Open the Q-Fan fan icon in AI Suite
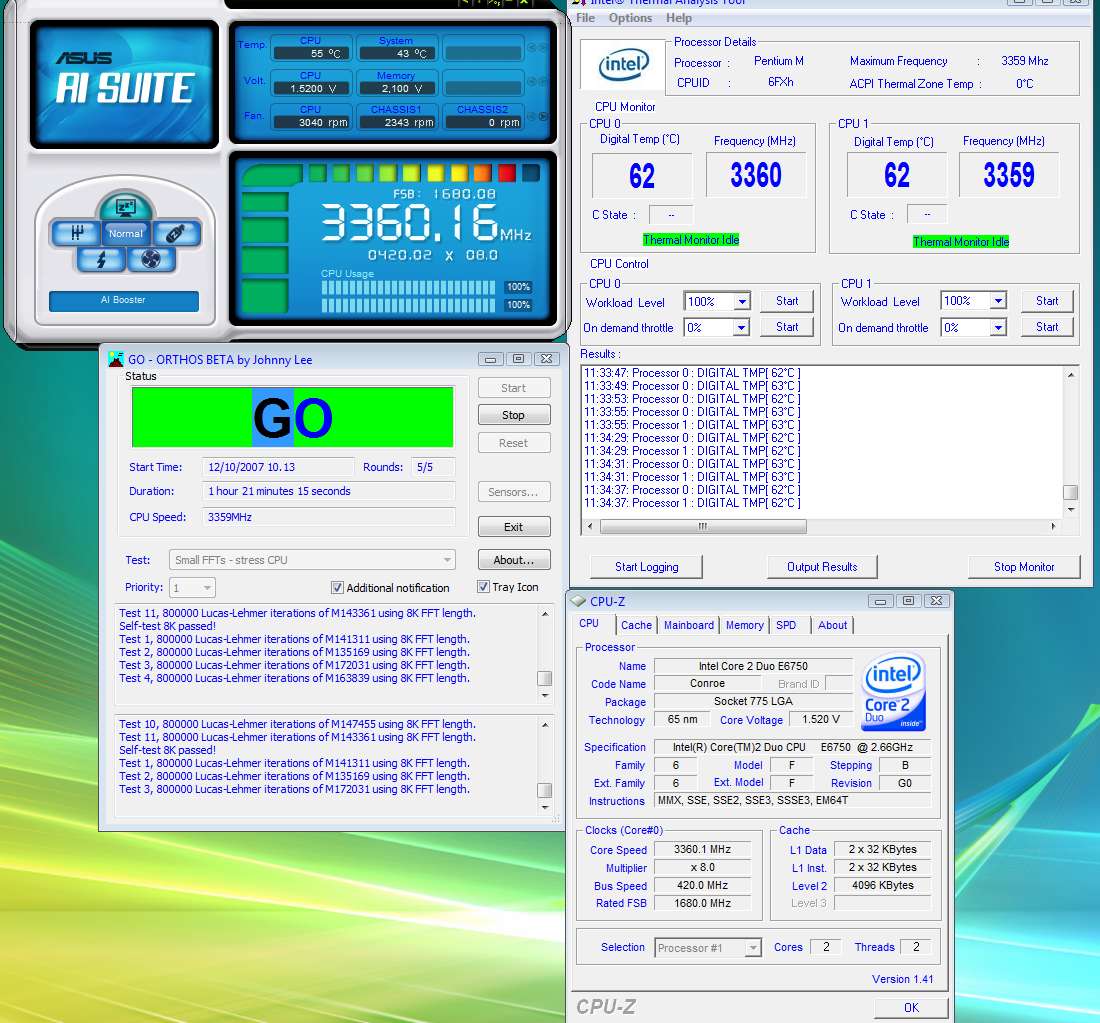The width and height of the screenshot is (1100, 1023). (151, 260)
